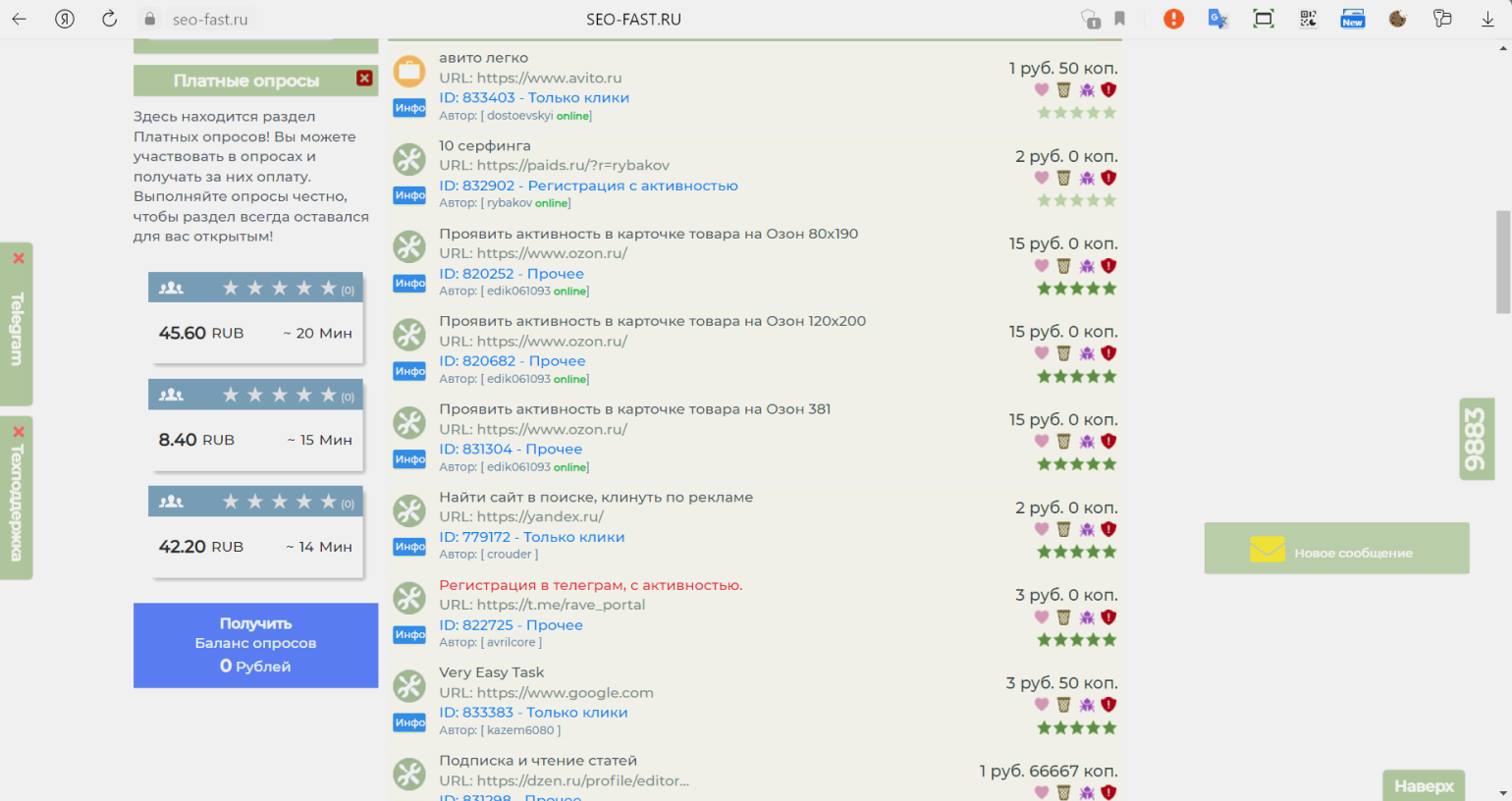This screenshot has width=1512, height=801.
Task: Dismiss the Техподдержка side tab with X
Action: click(x=18, y=432)
